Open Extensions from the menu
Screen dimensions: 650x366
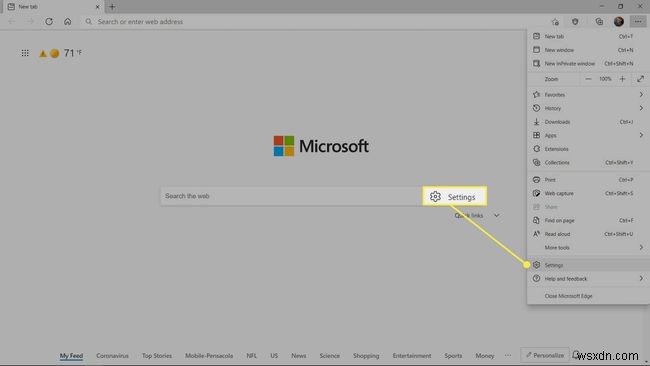coord(588,149)
